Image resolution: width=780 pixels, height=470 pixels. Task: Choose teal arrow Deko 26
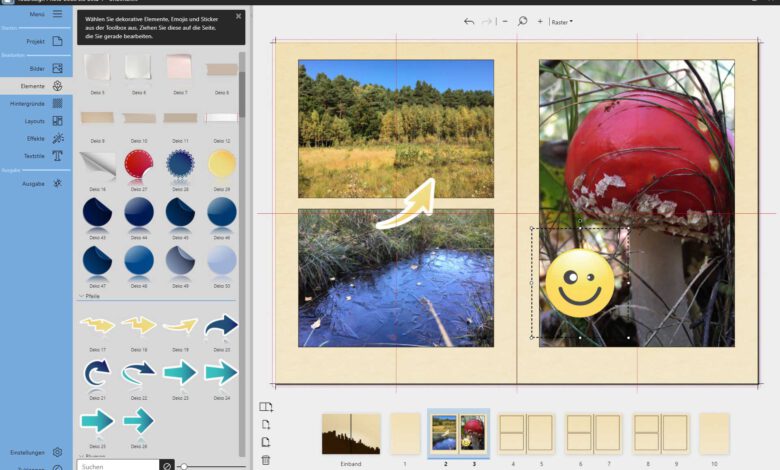tap(139, 421)
